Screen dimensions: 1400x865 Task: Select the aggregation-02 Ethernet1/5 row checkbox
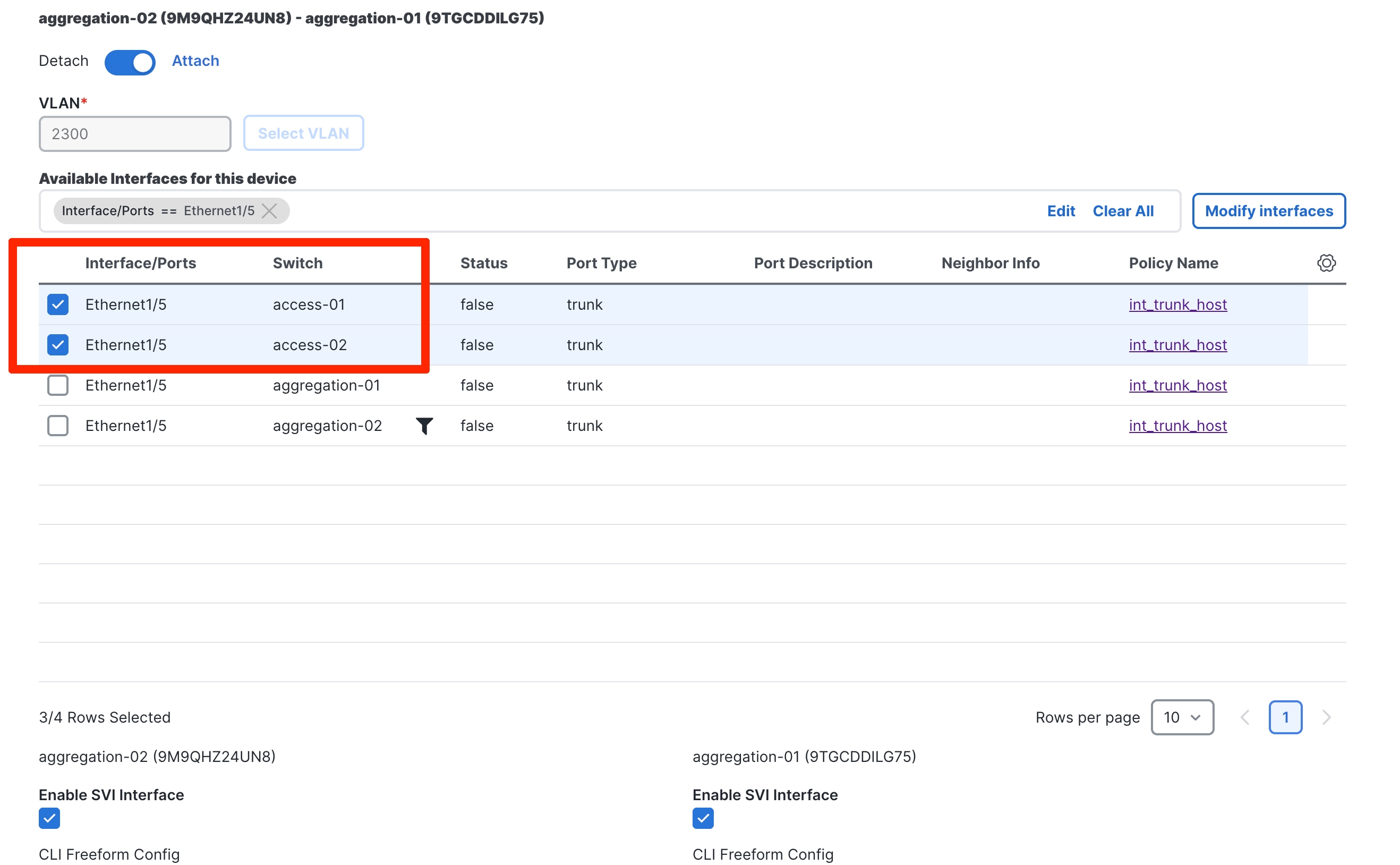[x=58, y=426]
